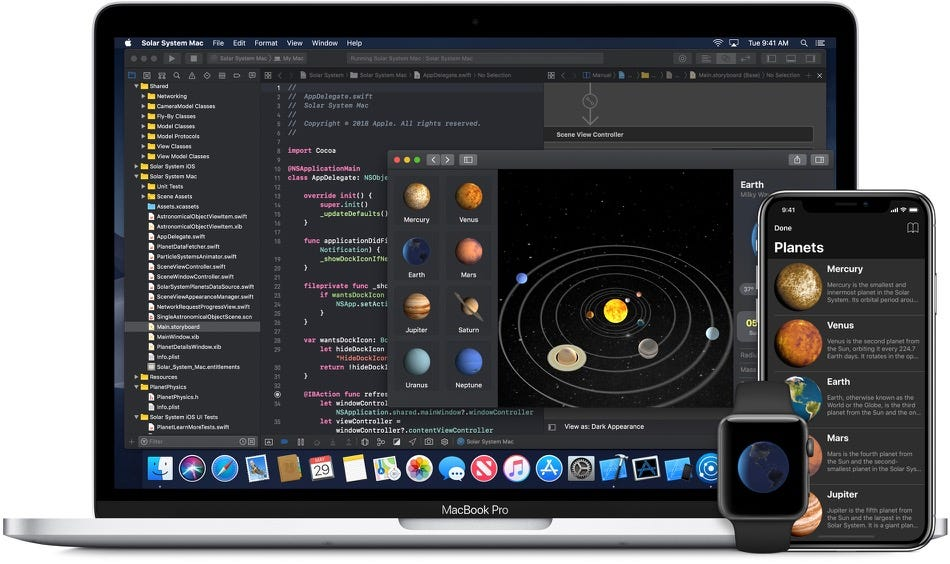The height and width of the screenshot is (564, 950).
Task: Toggle document outline beside View as
Action: tap(552, 427)
